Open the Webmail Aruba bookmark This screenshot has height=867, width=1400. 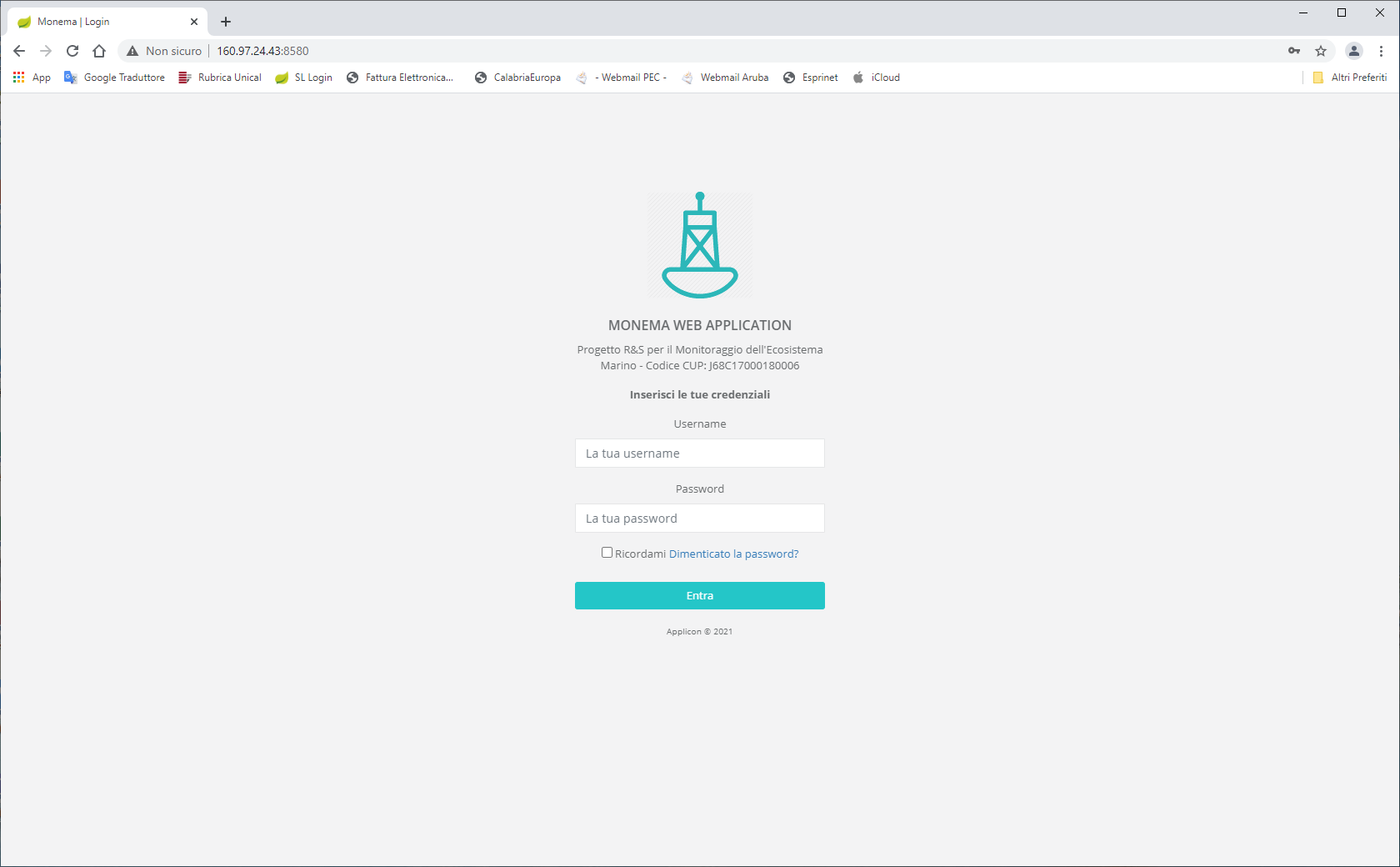coord(725,78)
